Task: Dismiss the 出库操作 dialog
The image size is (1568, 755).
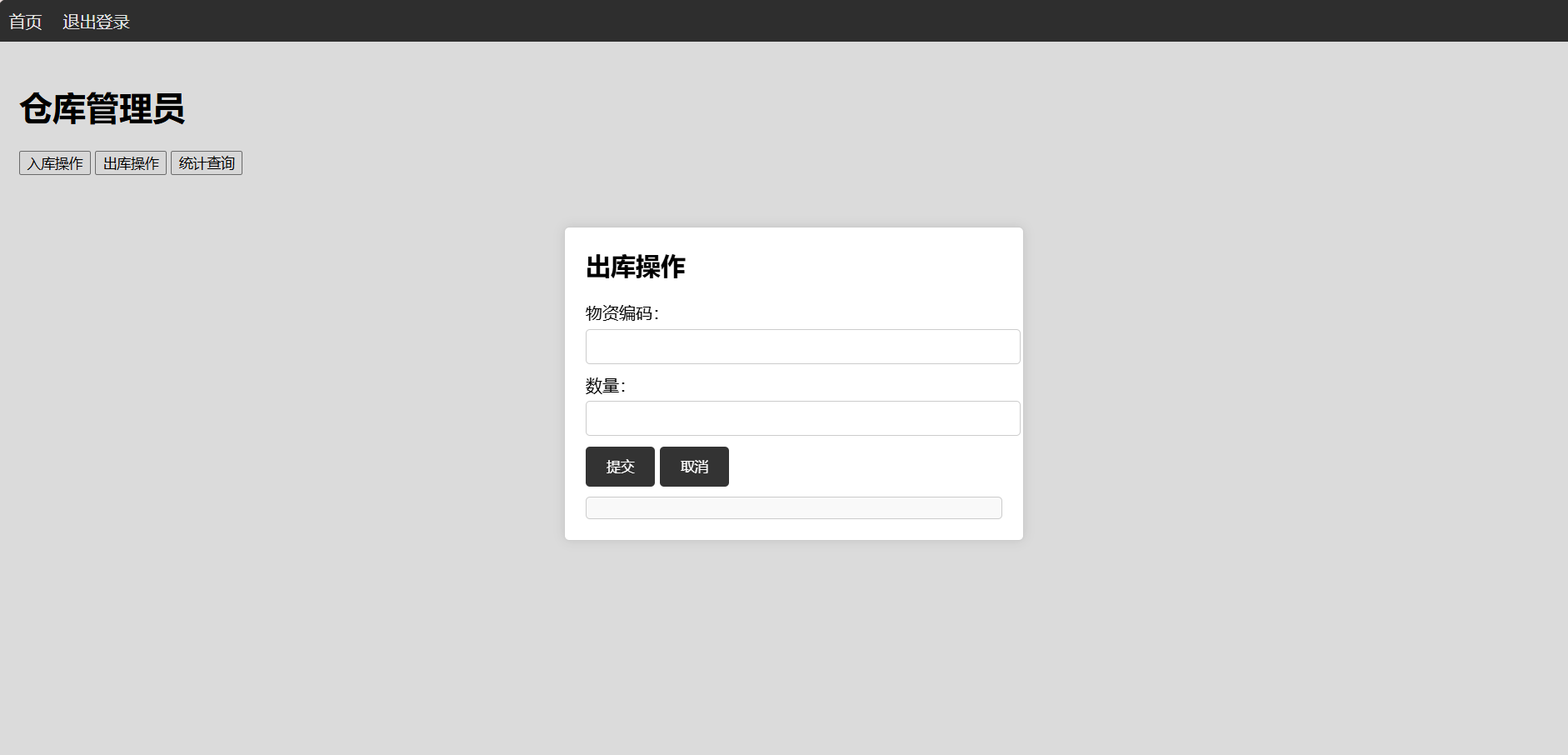Action: coord(694,467)
